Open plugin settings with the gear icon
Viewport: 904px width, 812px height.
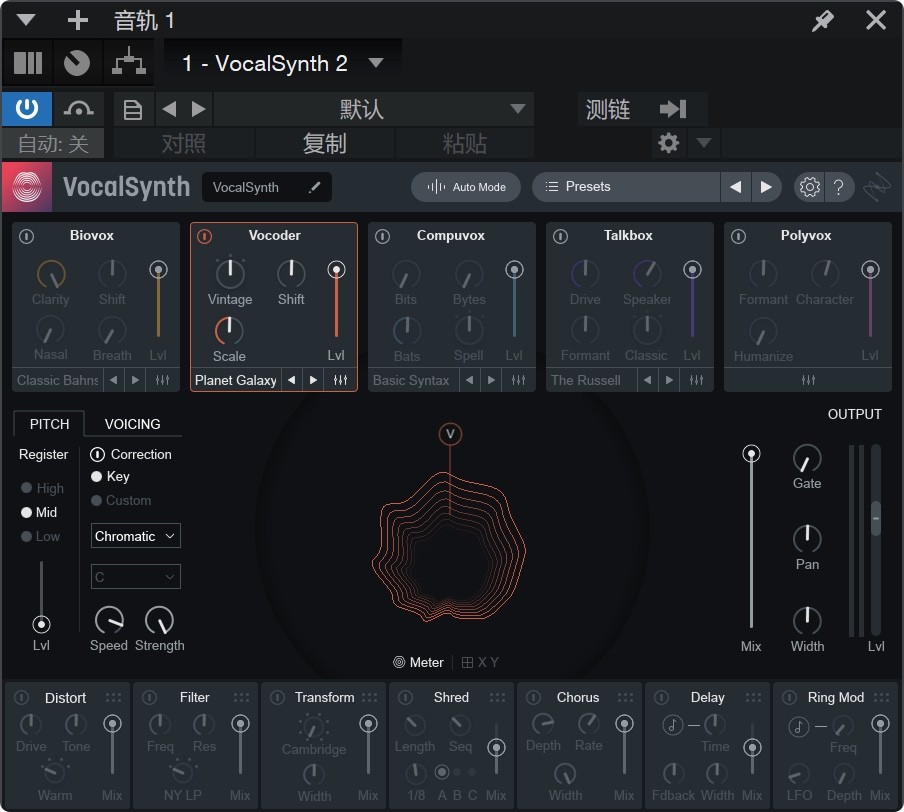tap(809, 187)
